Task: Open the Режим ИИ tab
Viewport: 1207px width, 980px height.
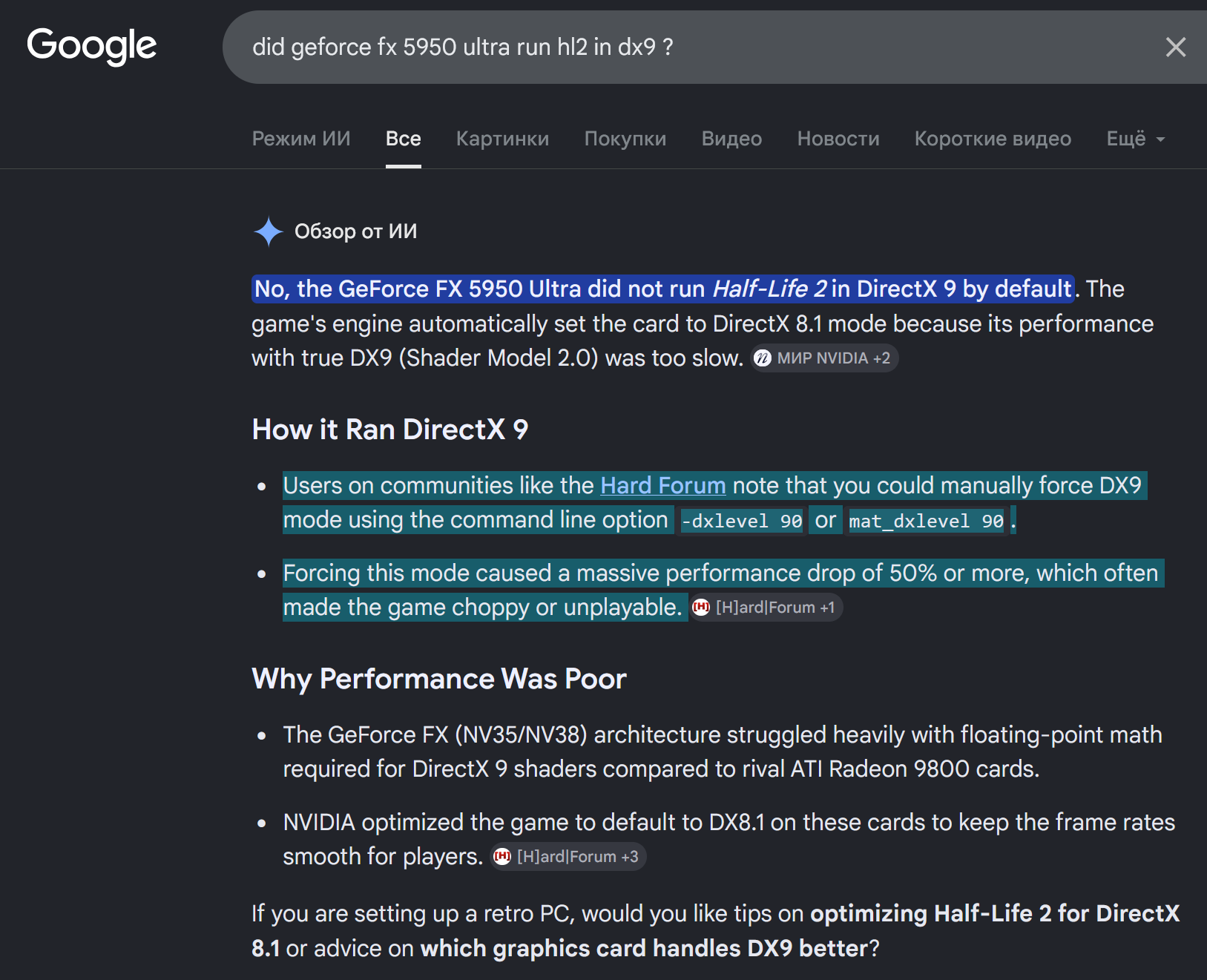Action: (301, 139)
